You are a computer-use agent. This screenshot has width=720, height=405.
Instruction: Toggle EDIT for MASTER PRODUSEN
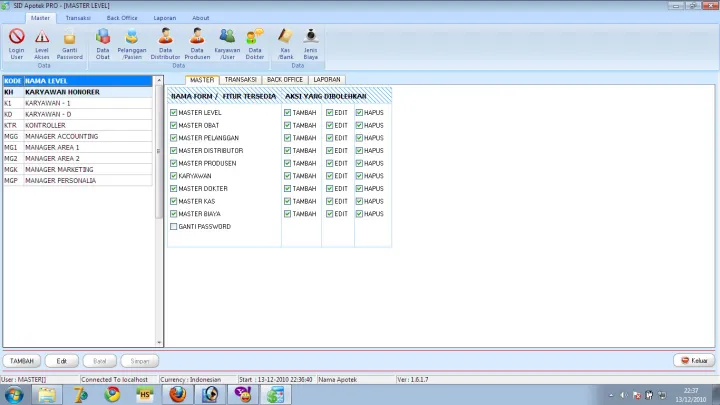pyautogui.click(x=330, y=163)
